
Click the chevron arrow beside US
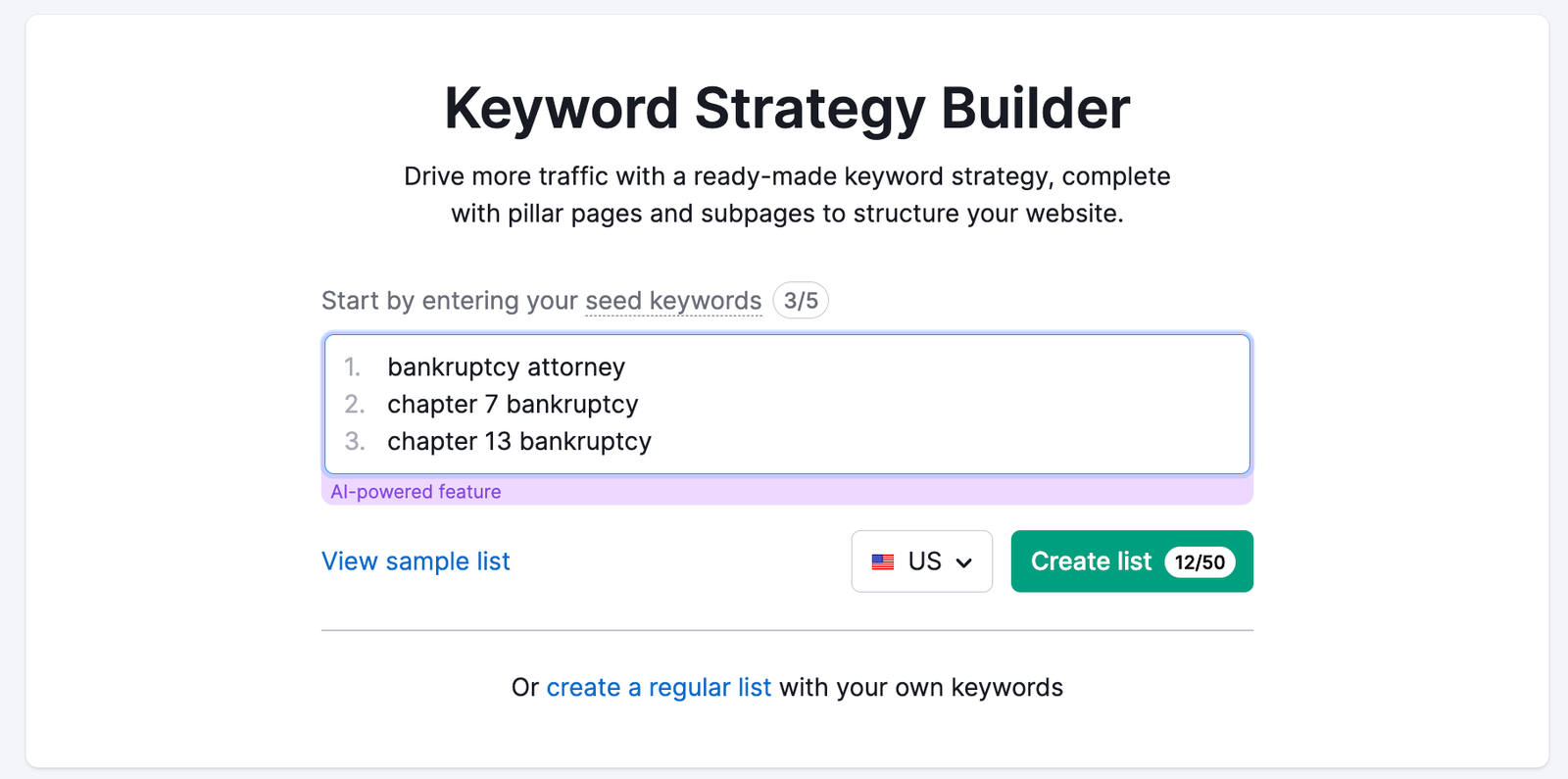964,562
